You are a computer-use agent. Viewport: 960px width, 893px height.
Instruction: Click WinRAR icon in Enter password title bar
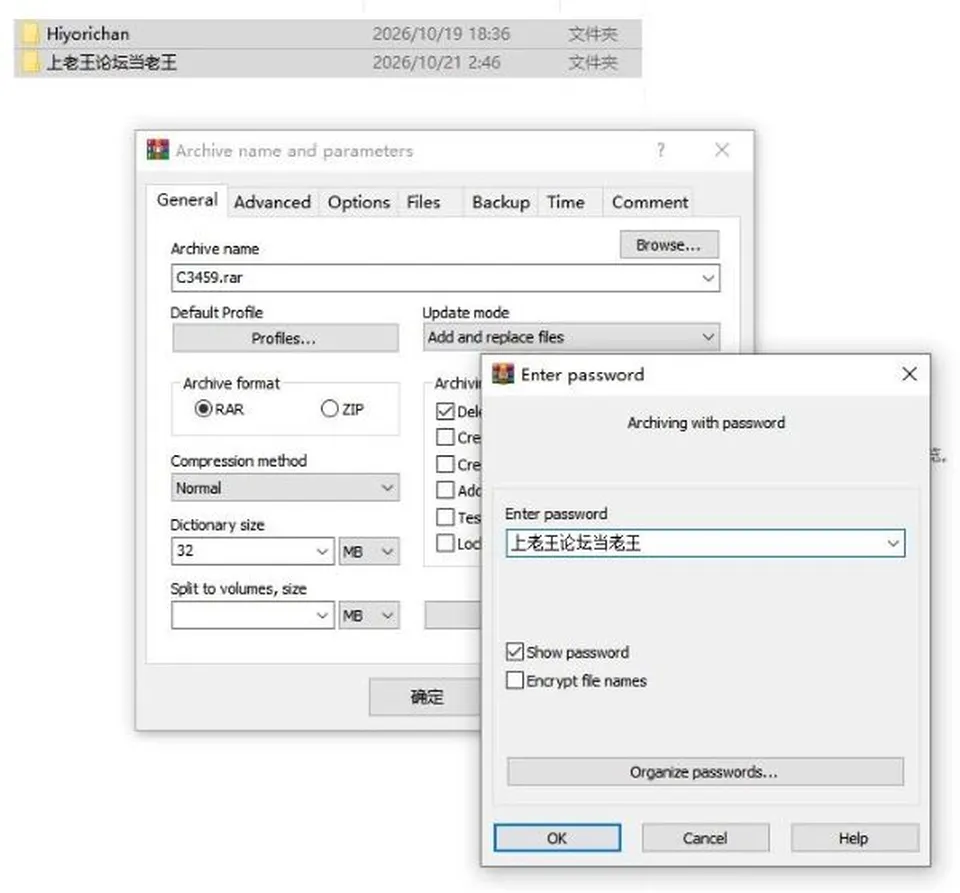[503, 374]
